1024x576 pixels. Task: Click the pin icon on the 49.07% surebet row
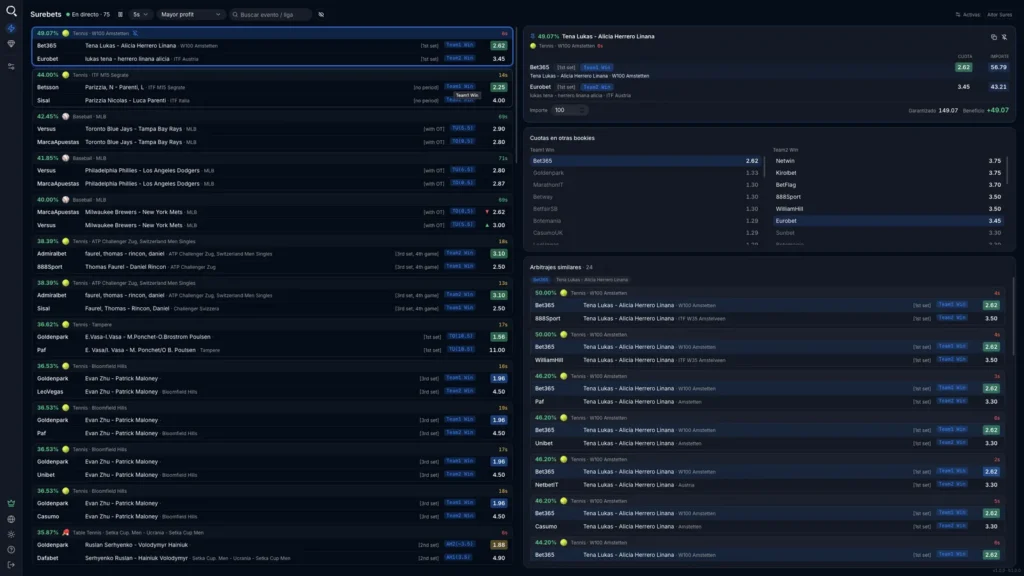coord(135,33)
